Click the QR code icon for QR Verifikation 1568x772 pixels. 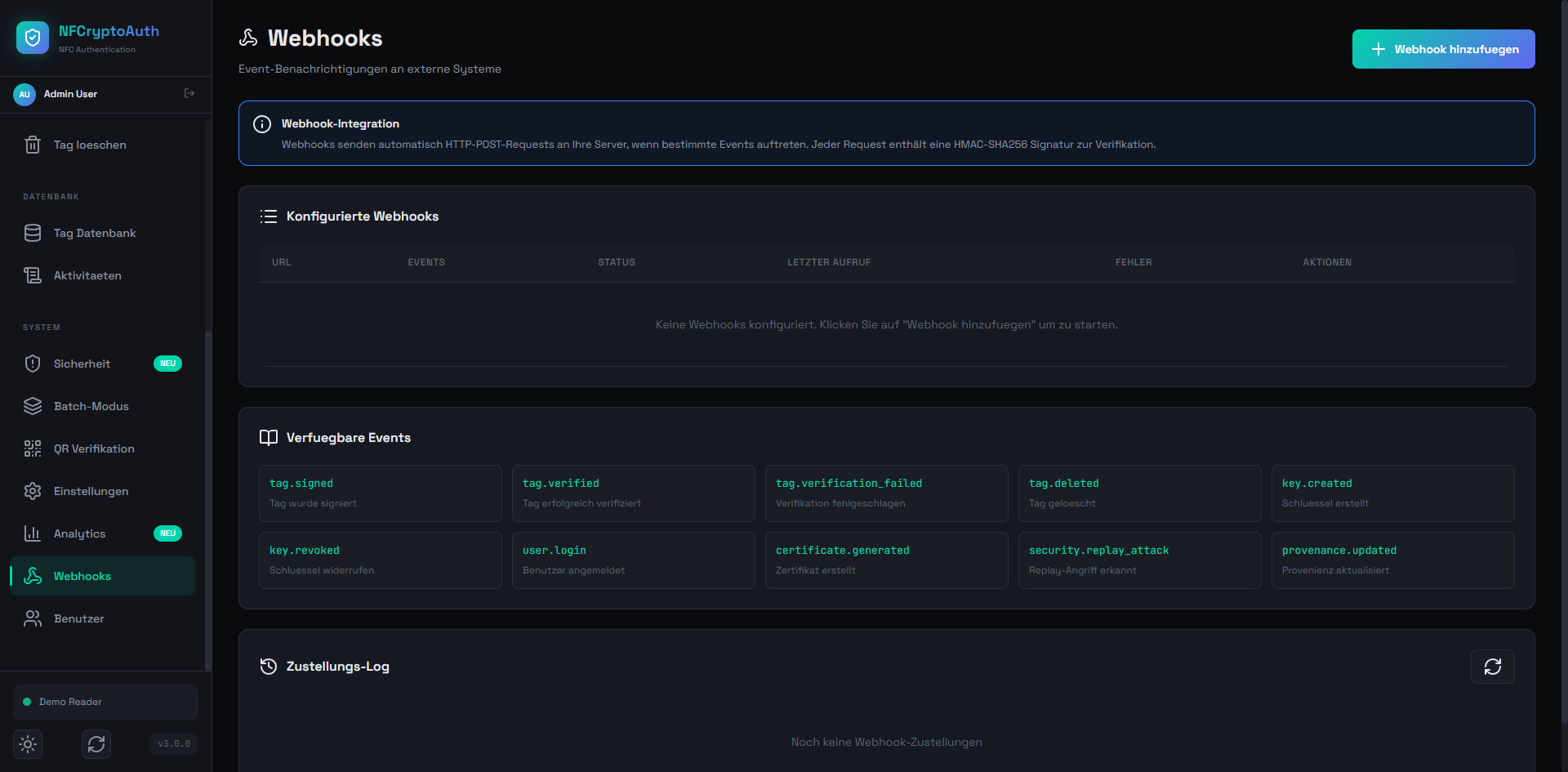(33, 448)
